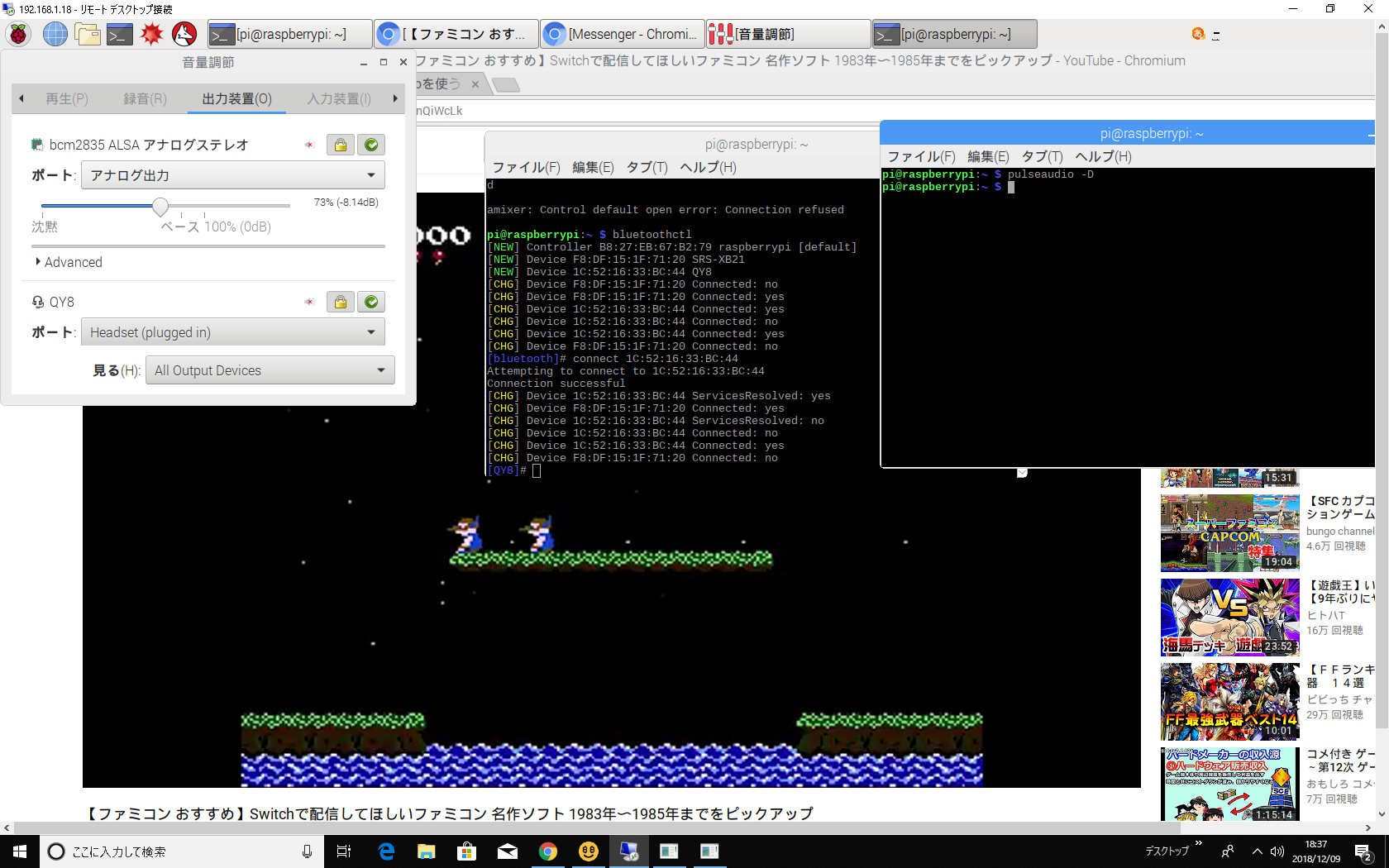The height and width of the screenshot is (868, 1389).
Task: Open the Wolfram wolf icon
Action: (184, 34)
